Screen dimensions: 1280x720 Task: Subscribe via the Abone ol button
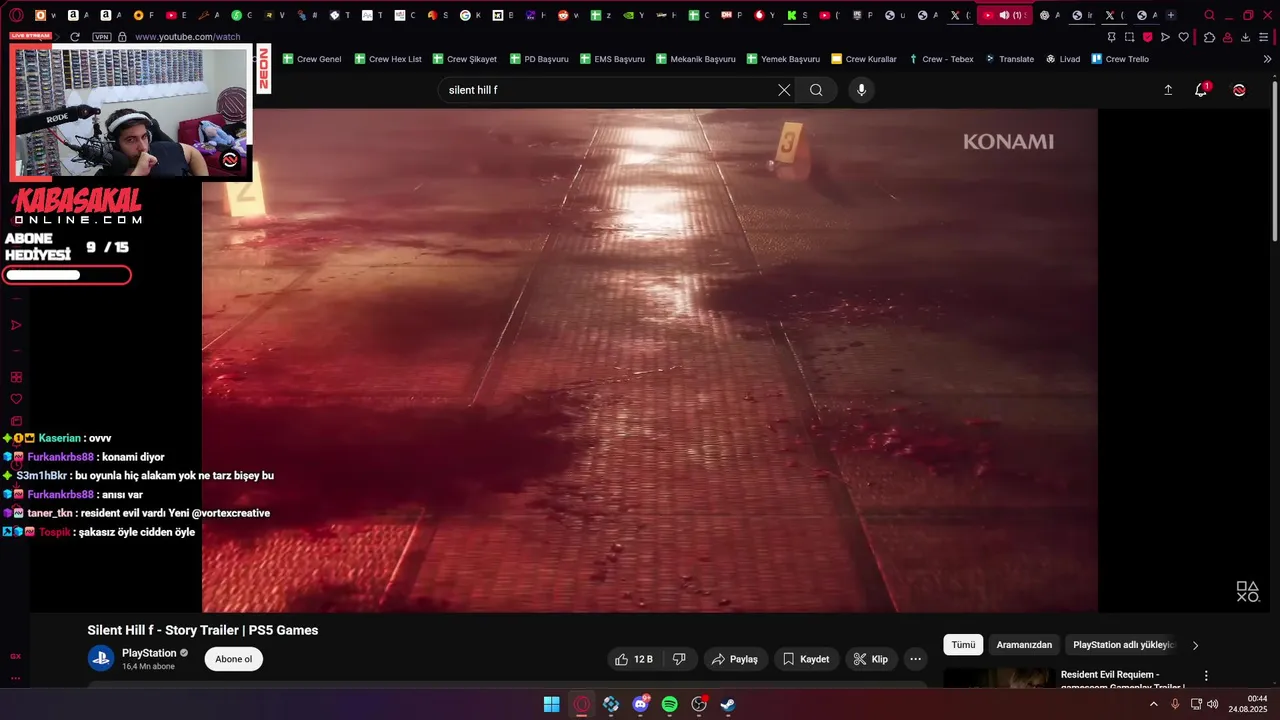[x=234, y=659]
